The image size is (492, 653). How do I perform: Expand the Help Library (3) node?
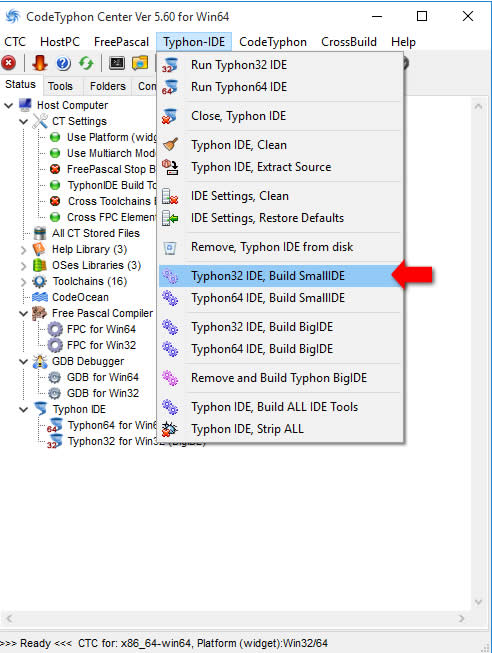23,250
